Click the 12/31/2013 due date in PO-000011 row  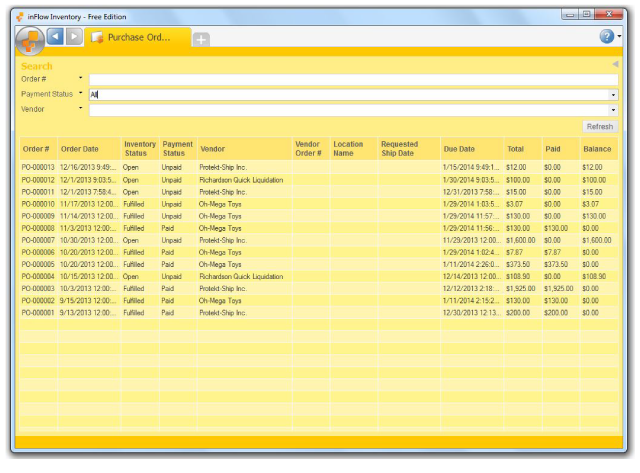pyautogui.click(x=471, y=192)
